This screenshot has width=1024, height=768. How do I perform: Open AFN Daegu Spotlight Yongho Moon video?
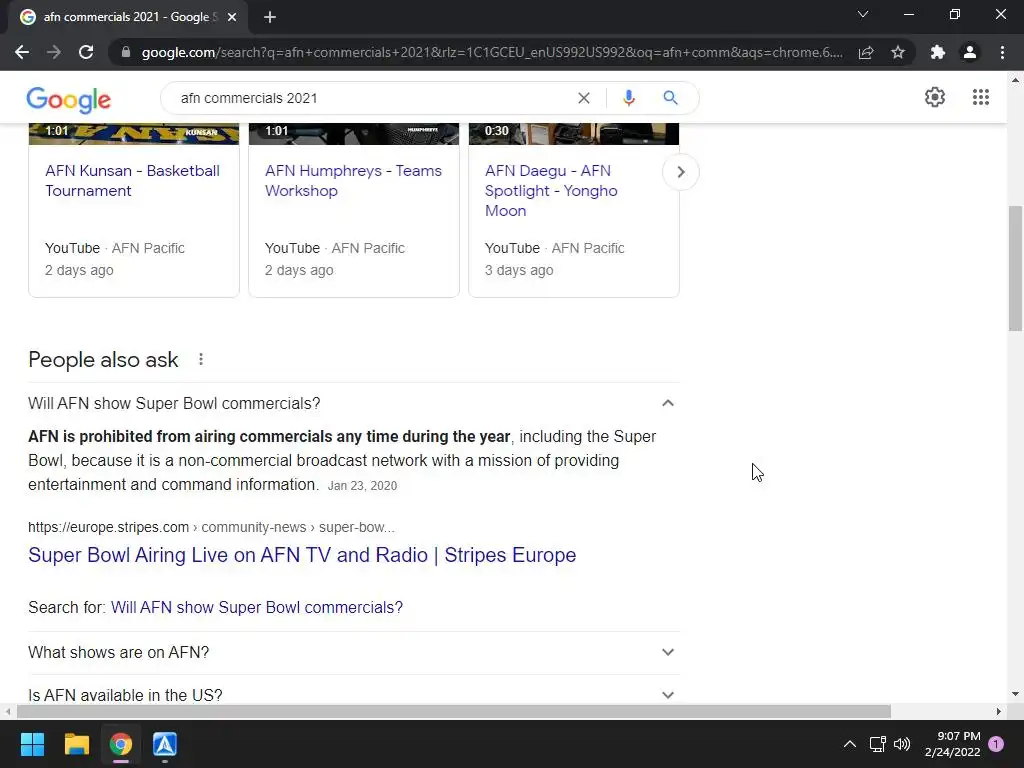pyautogui.click(x=551, y=191)
